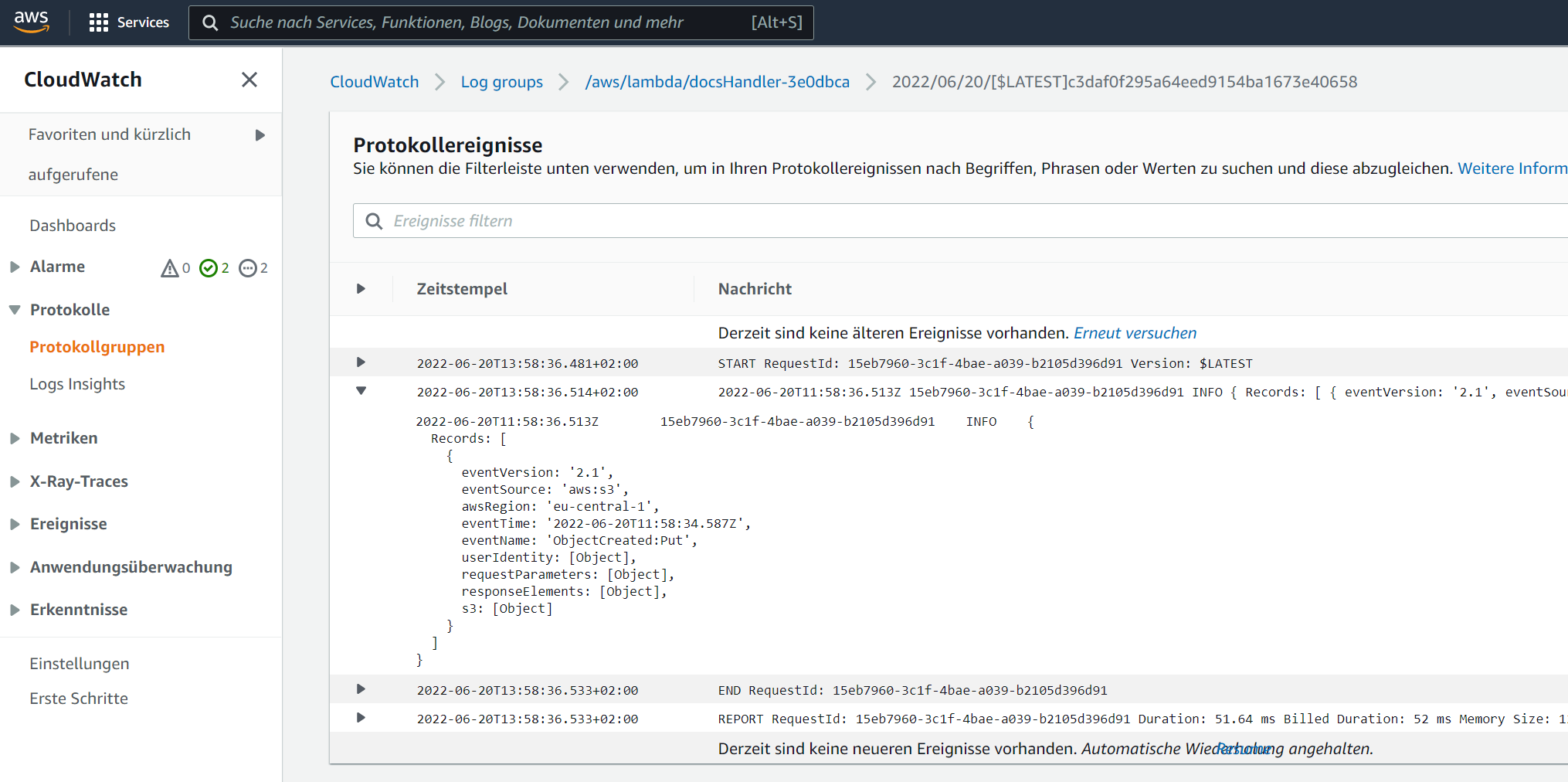Click requestParameters: [Object] line
1568x782 pixels.
568,574
